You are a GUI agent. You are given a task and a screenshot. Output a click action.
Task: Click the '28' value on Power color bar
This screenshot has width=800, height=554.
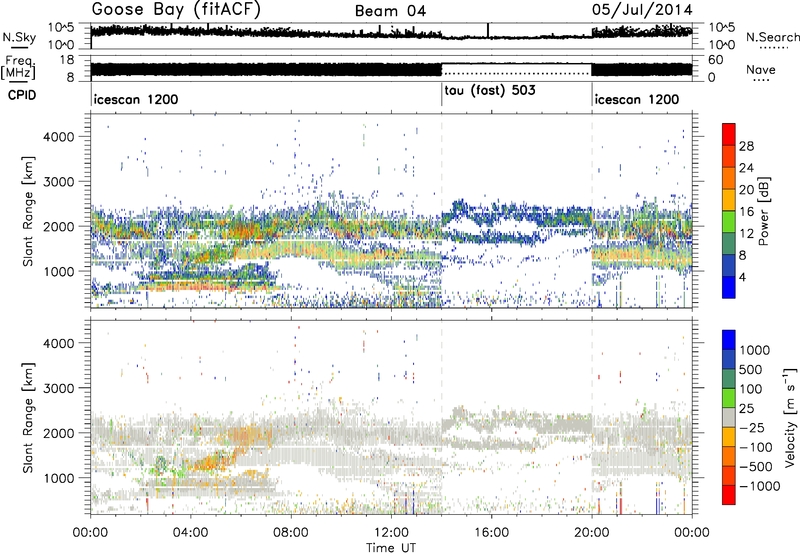(746, 146)
